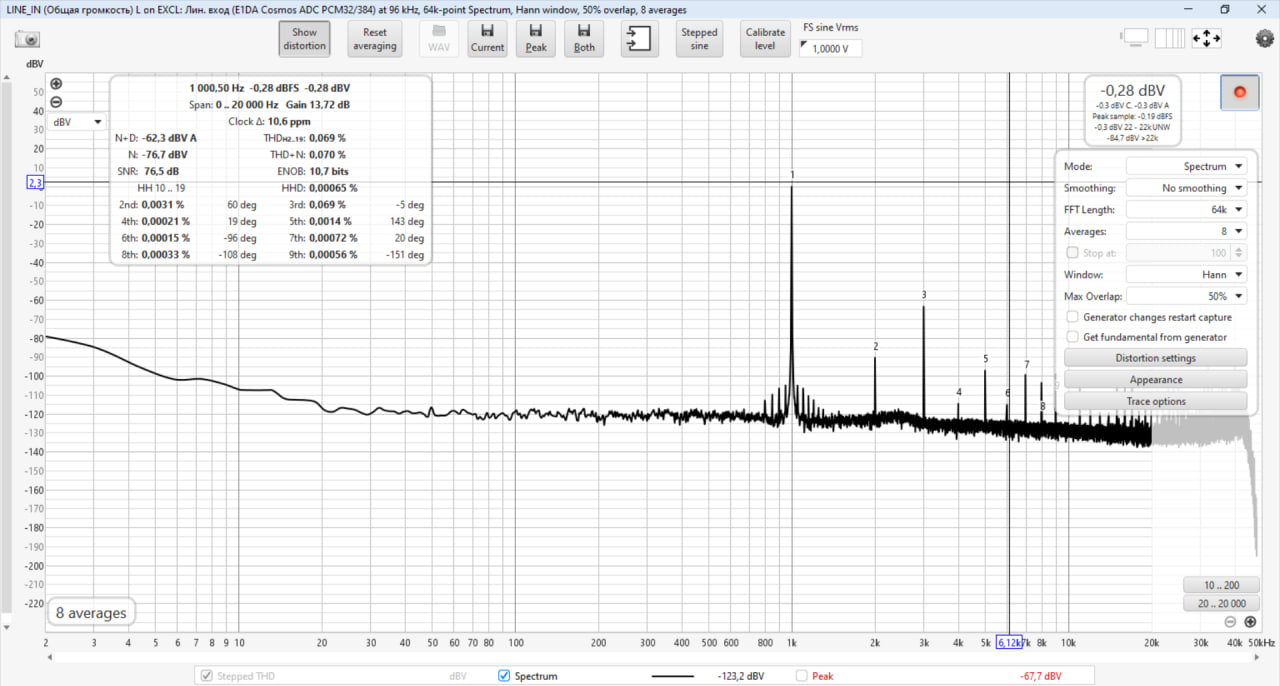Click the vertical bars layout icon

tap(1169, 38)
